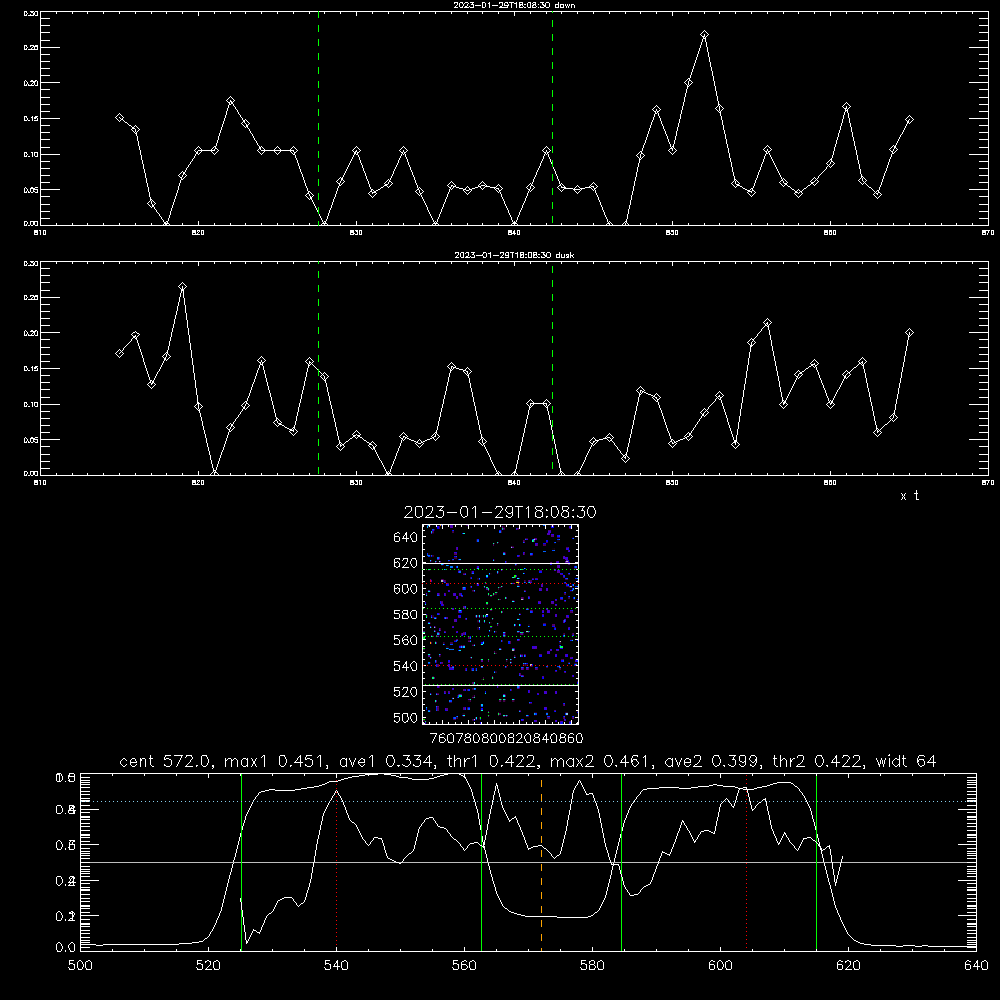The height and width of the screenshot is (1000, 1000).
Task: Click the upper white horizontal line in the image panel
Action: click(x=500, y=563)
